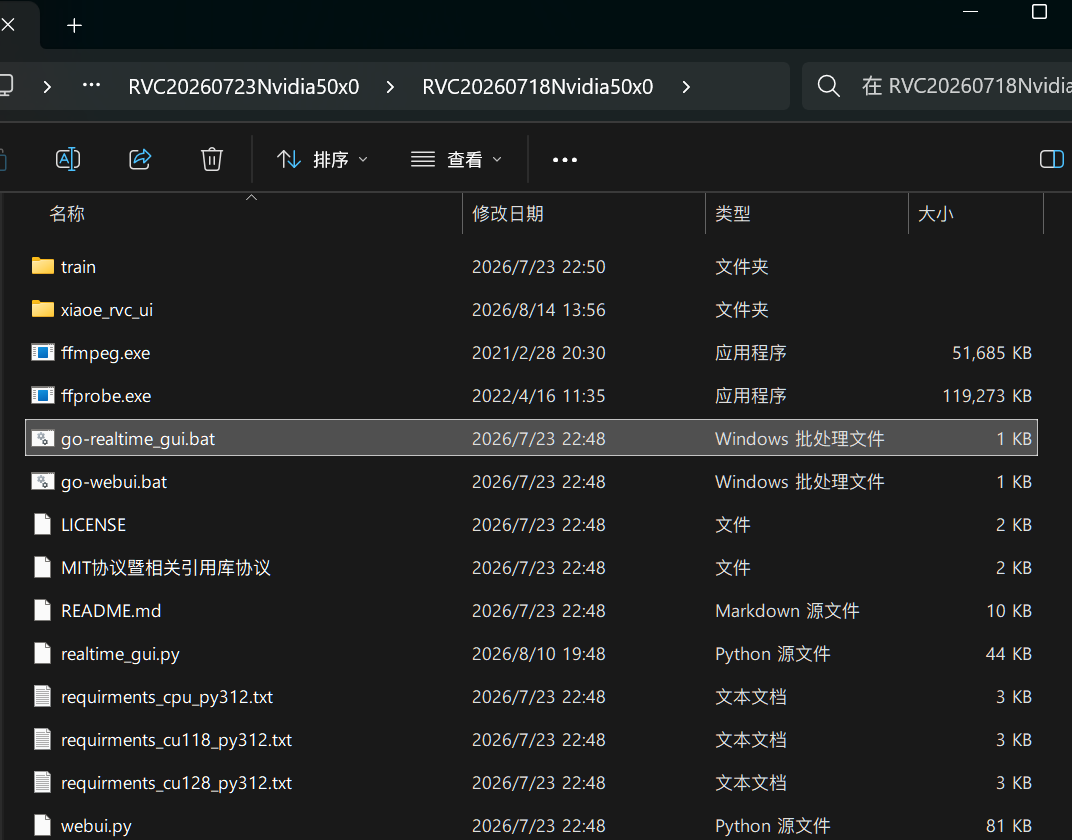Sort by Type (类型) column header

click(733, 214)
